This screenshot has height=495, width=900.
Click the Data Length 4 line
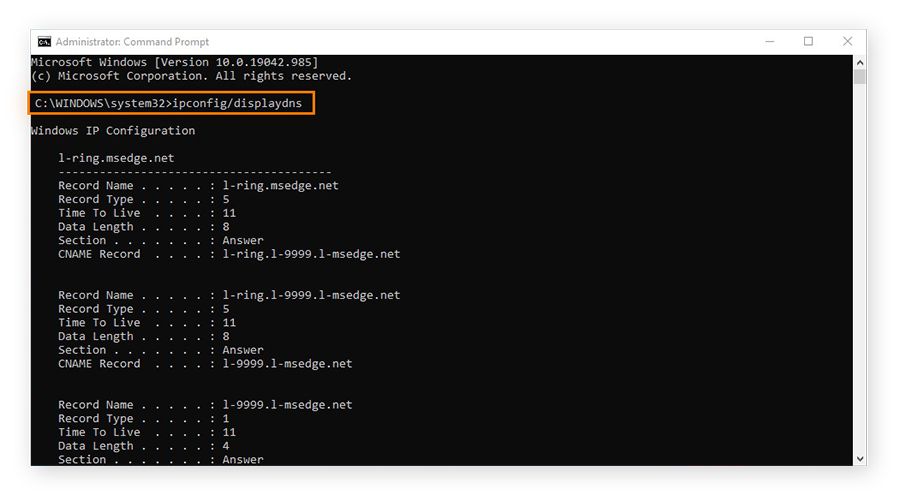(x=143, y=446)
